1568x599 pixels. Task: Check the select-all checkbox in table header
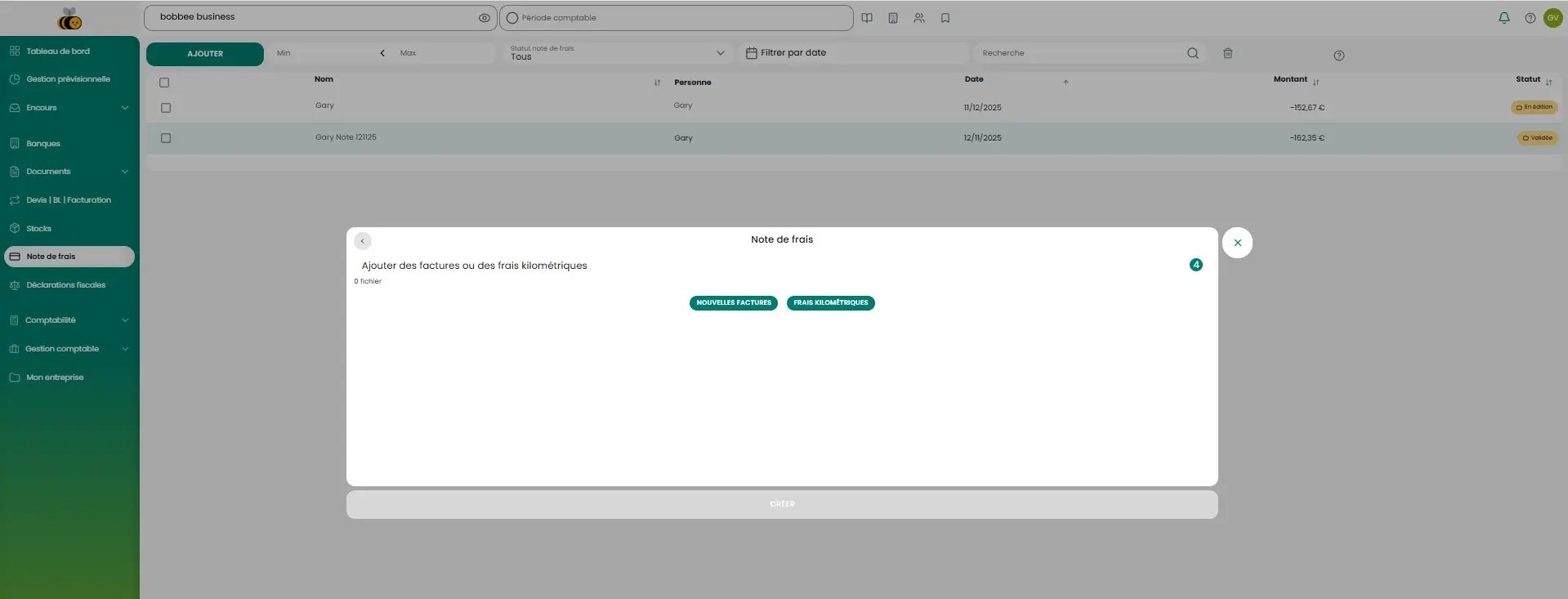pyautogui.click(x=164, y=83)
